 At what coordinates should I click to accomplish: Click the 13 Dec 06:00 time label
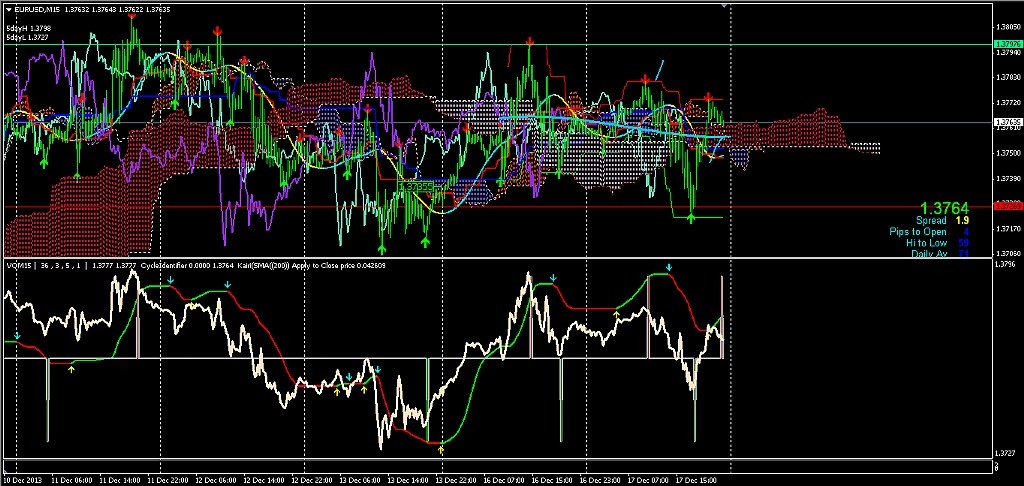[x=361, y=480]
